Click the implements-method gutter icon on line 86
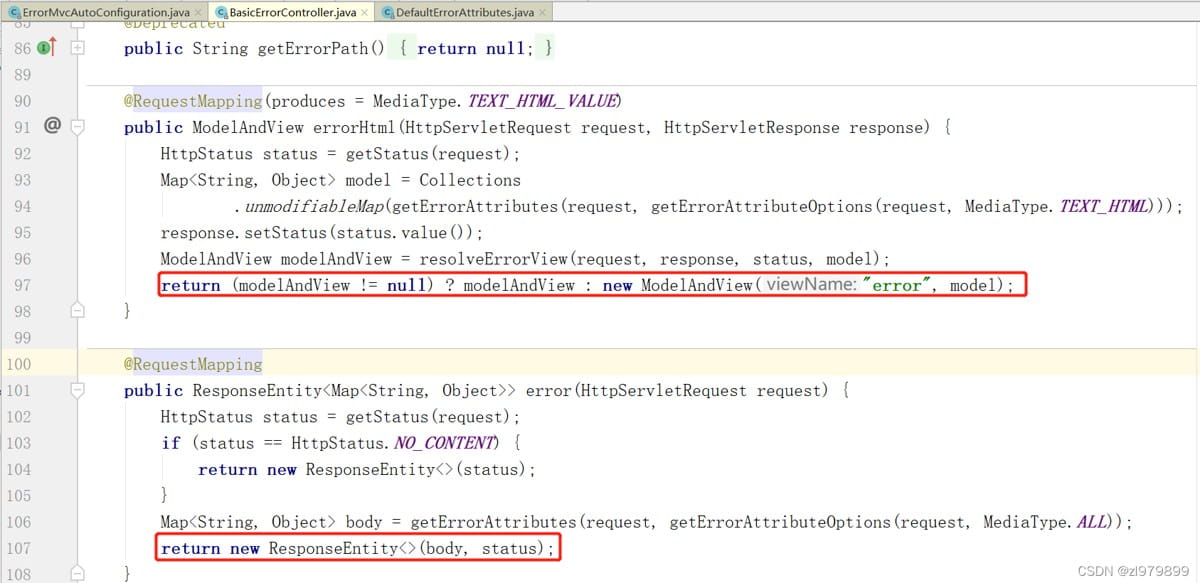The height and width of the screenshot is (583, 1200). [x=46, y=48]
